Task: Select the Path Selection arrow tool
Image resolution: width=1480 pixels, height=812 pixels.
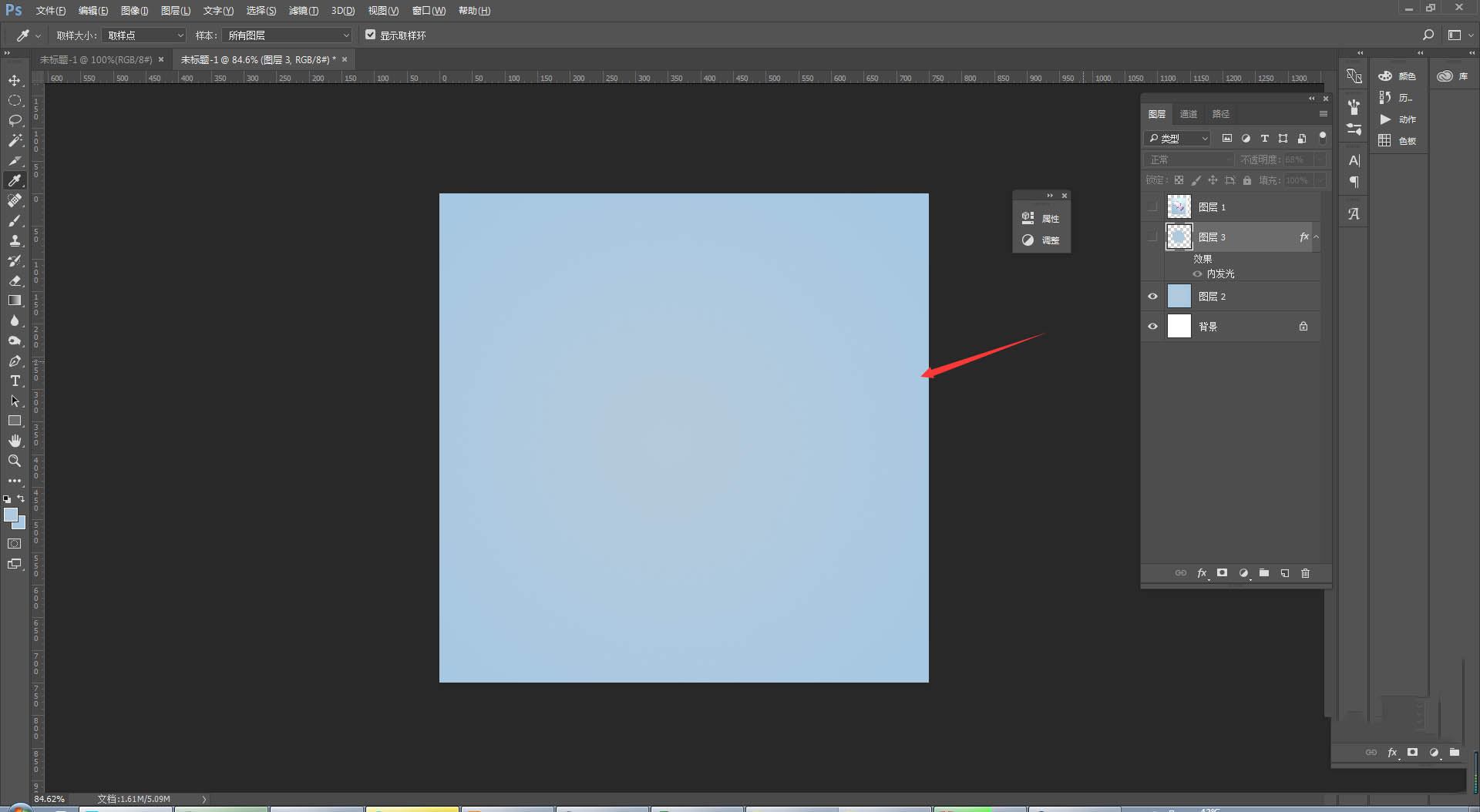Action: tap(15, 401)
